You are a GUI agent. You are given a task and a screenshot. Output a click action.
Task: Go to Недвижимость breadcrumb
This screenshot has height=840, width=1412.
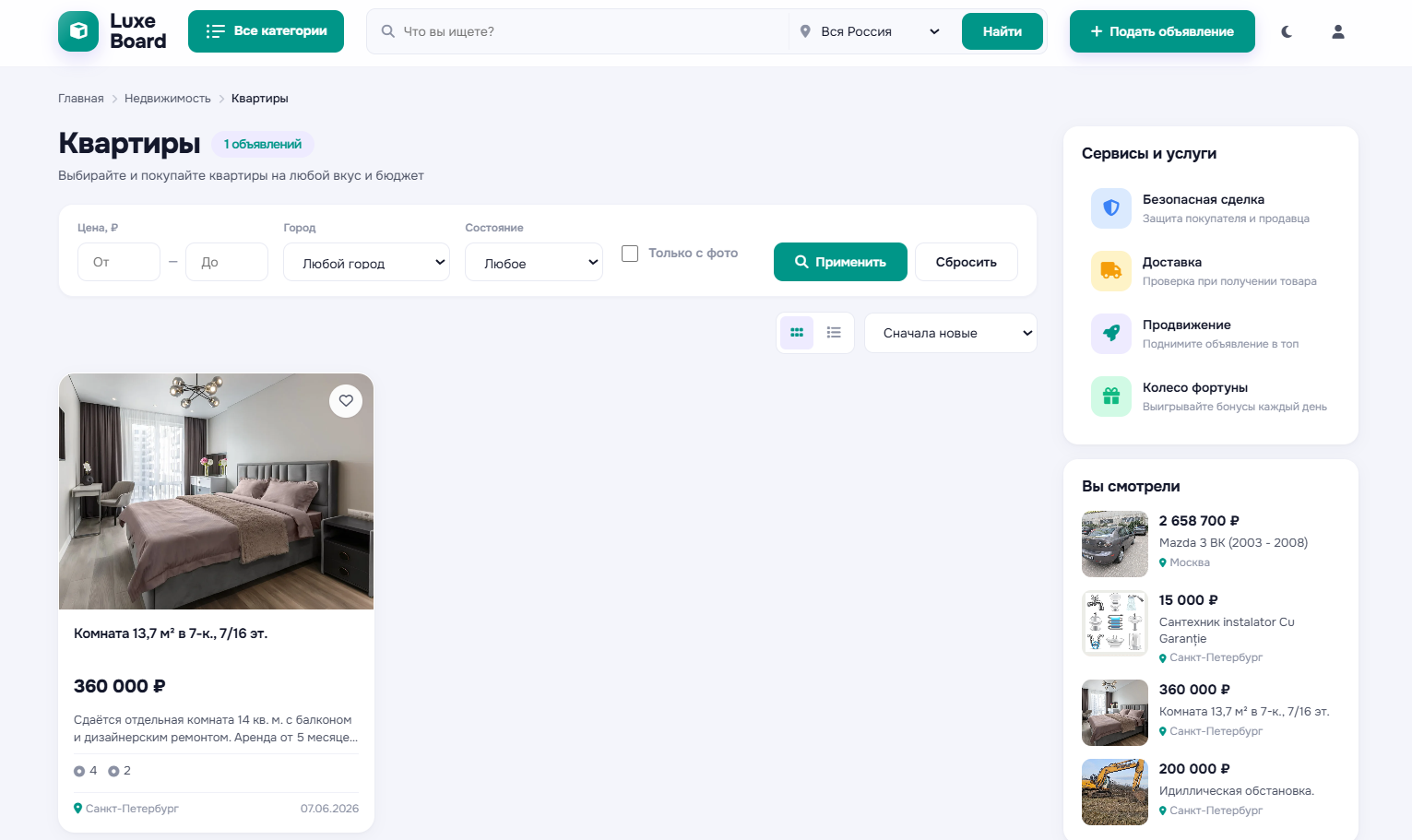[x=168, y=99]
